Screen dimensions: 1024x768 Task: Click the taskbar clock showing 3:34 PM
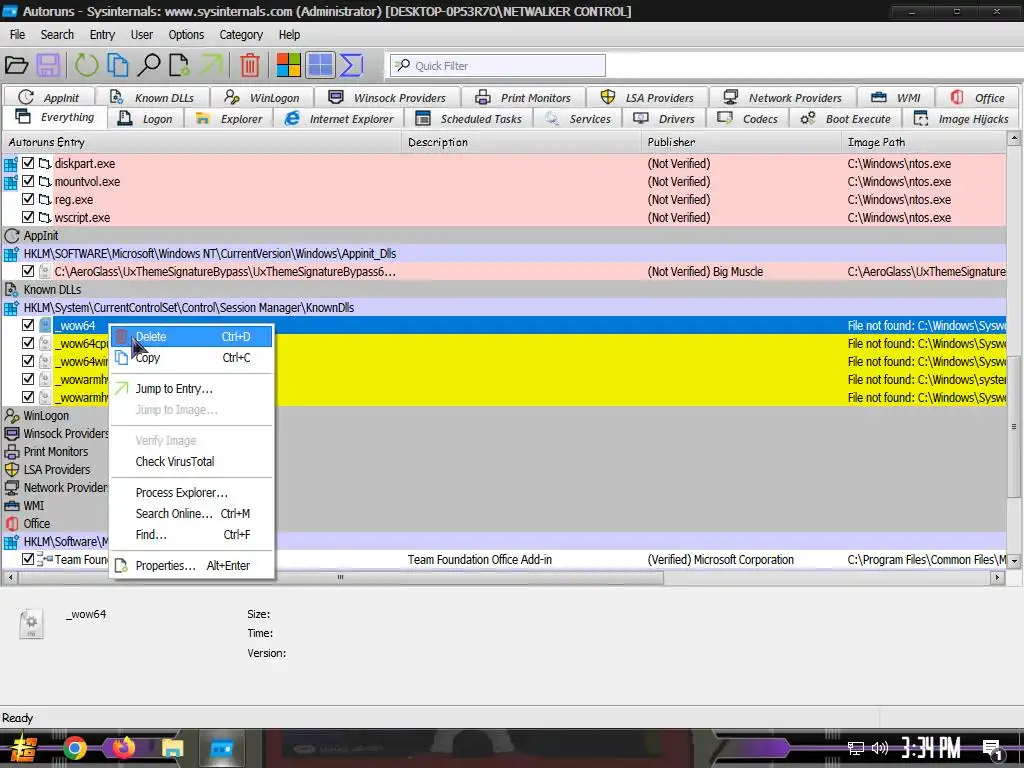(930, 748)
